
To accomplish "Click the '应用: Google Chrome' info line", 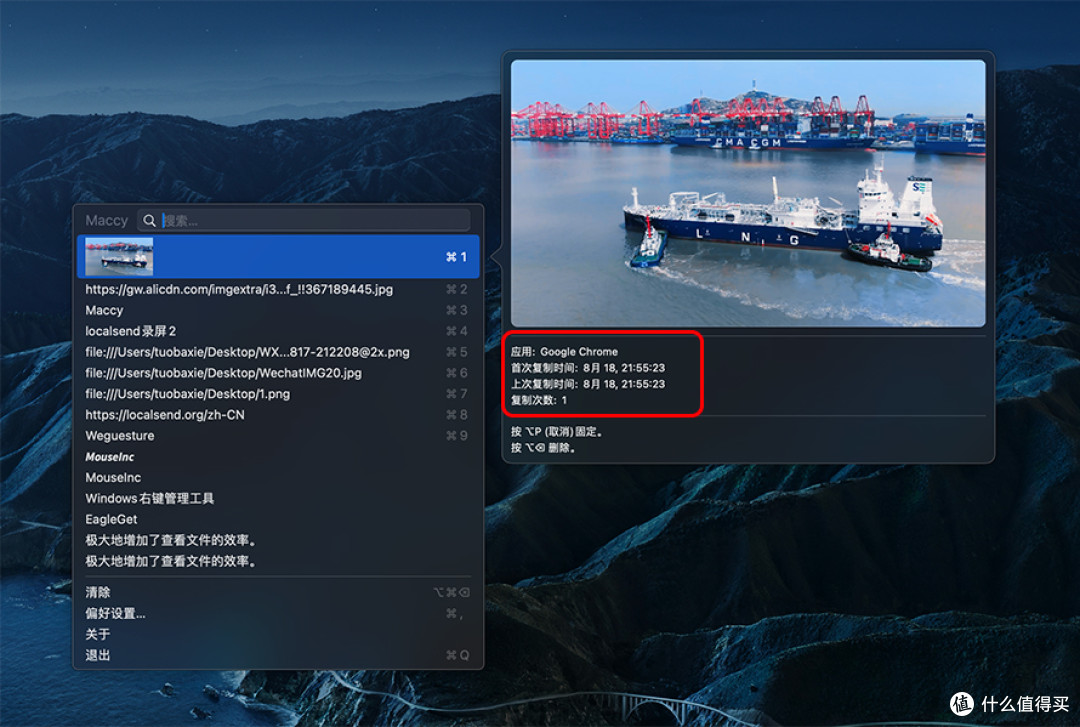I will point(564,351).
